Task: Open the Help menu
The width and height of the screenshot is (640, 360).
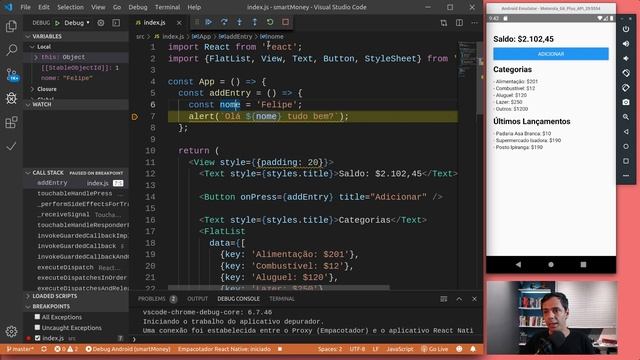Action: click(x=194, y=7)
